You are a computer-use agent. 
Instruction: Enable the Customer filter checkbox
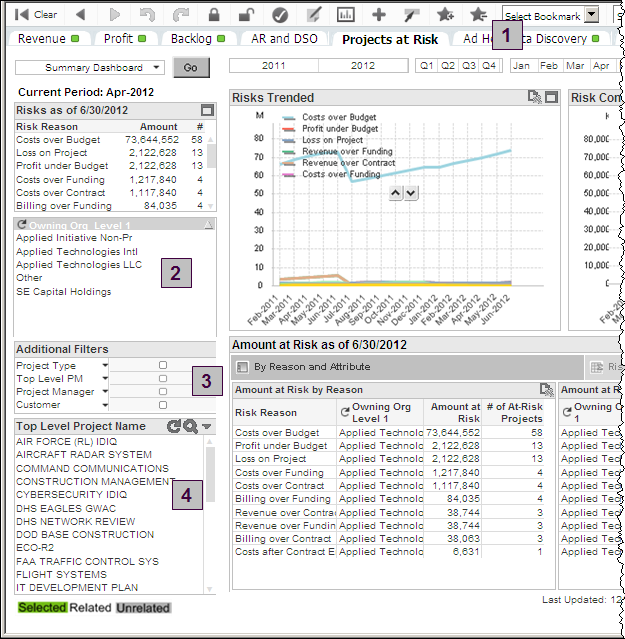163,405
